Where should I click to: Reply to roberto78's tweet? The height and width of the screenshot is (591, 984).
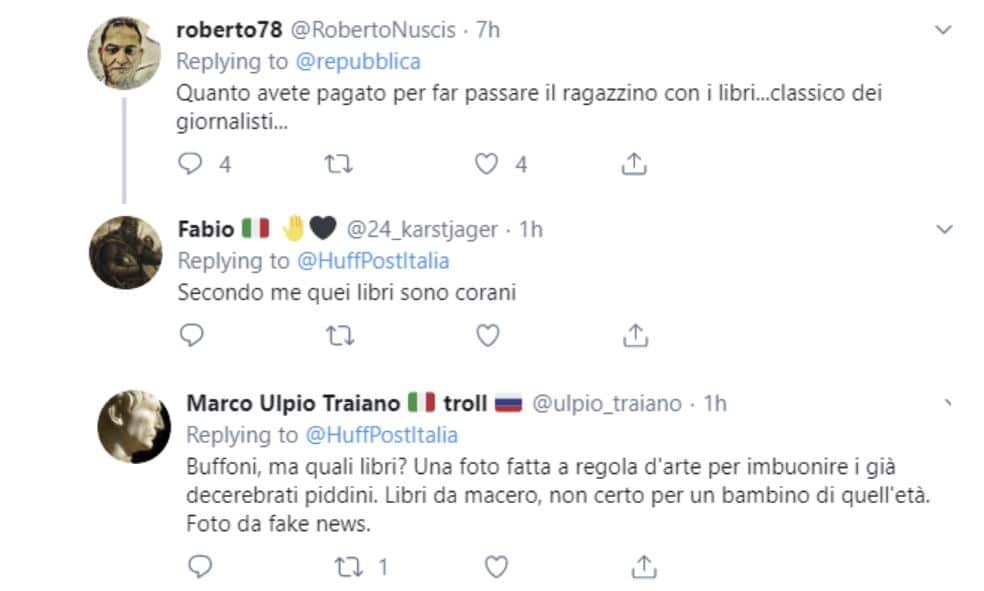coord(190,164)
